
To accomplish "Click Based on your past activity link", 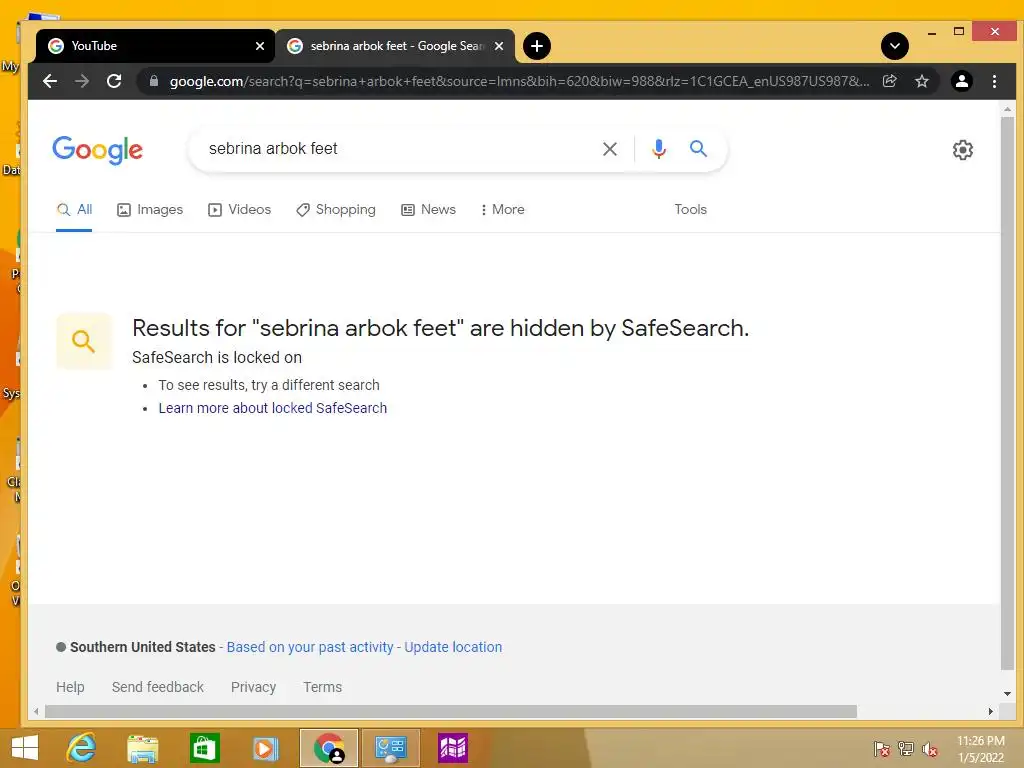I will pos(310,647).
